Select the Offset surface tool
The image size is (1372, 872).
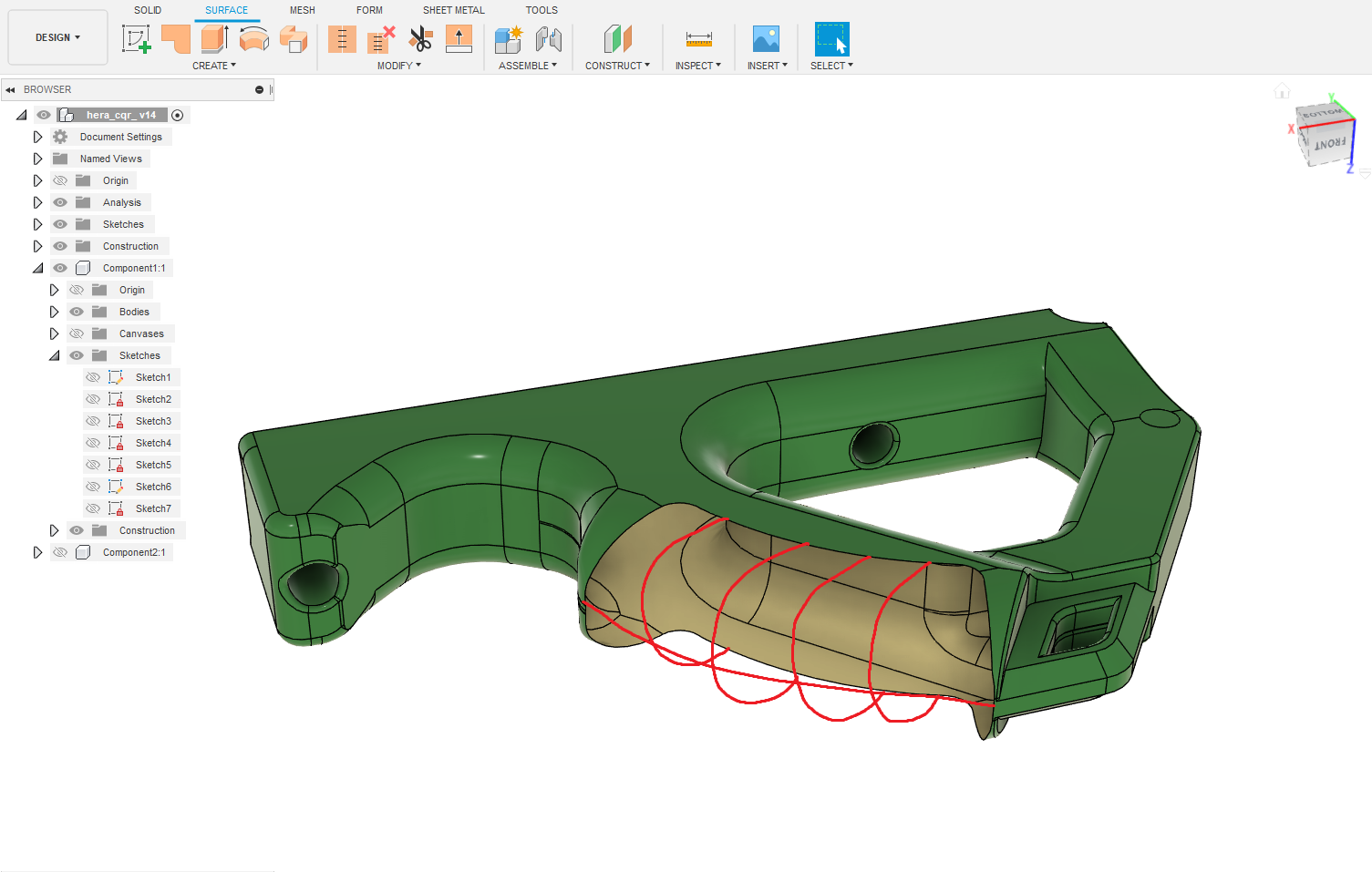(x=459, y=39)
